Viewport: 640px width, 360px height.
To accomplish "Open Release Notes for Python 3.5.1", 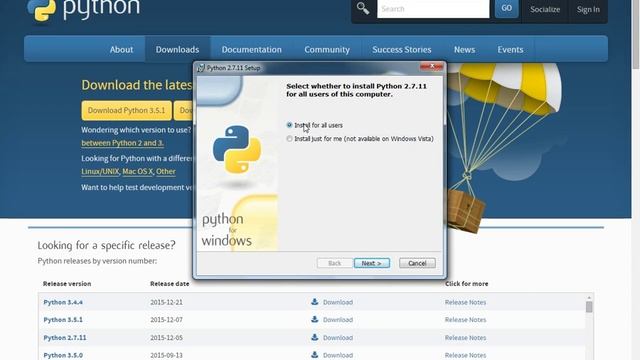I will [465, 320].
